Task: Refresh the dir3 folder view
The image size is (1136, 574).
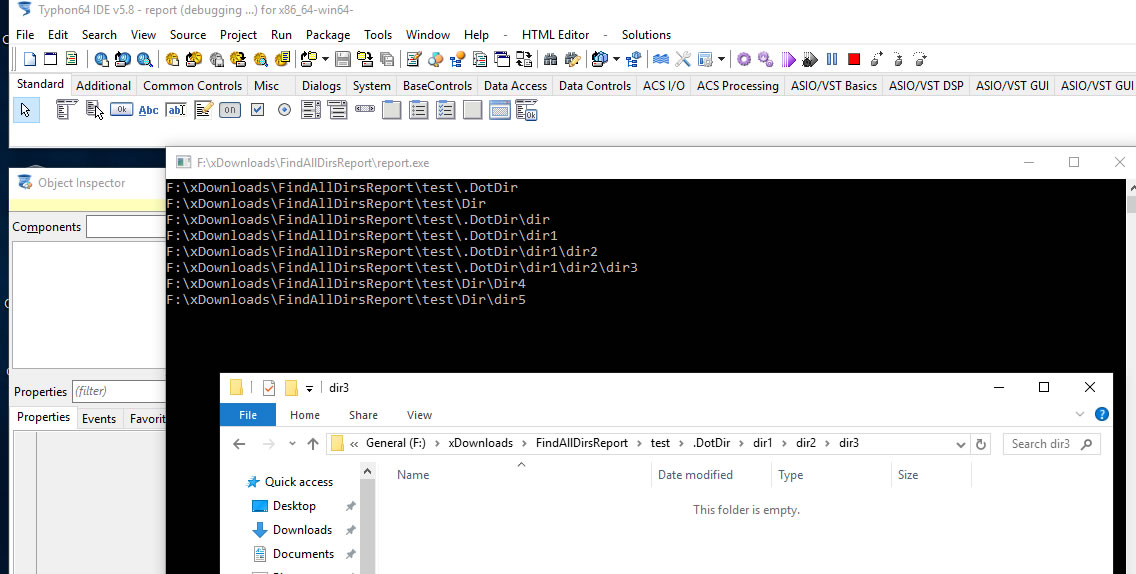Action: (981, 444)
